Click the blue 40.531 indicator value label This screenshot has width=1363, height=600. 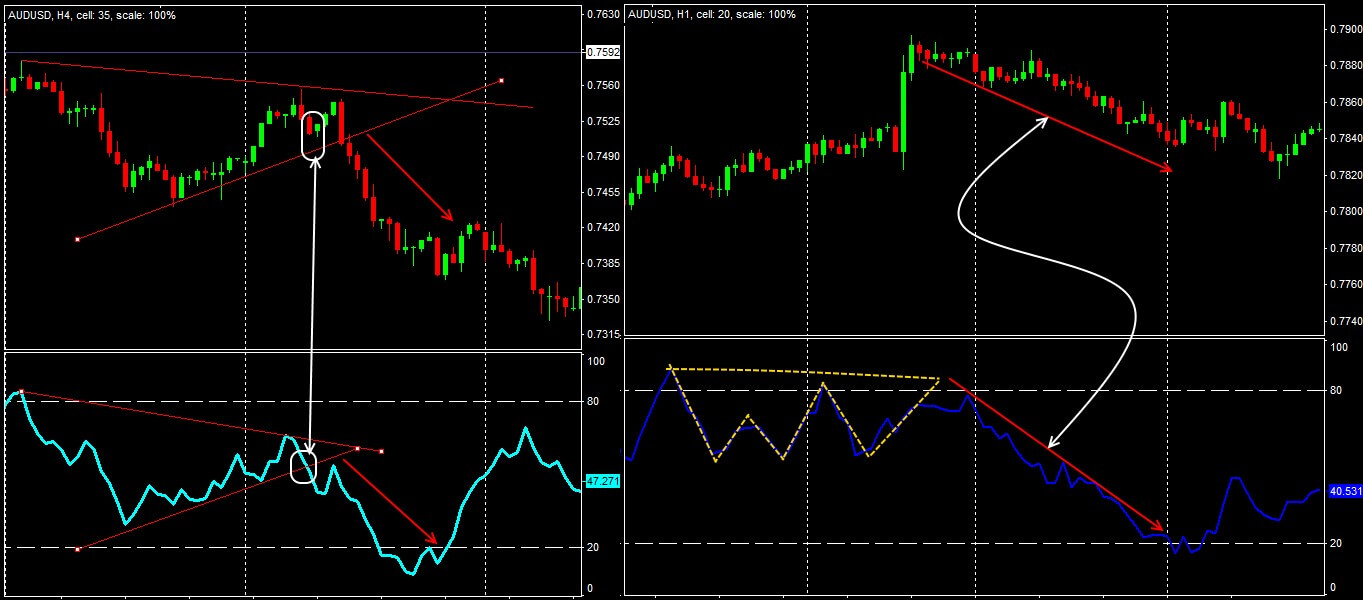click(x=1340, y=491)
